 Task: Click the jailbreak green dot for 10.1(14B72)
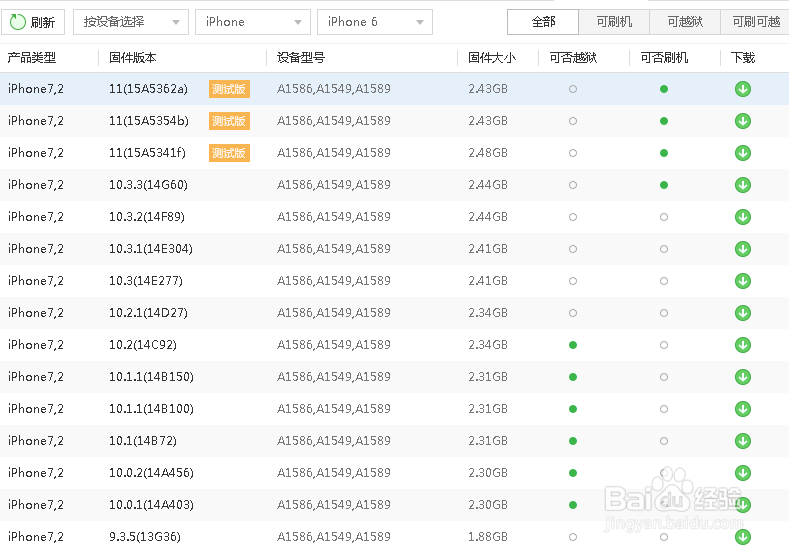(573, 441)
